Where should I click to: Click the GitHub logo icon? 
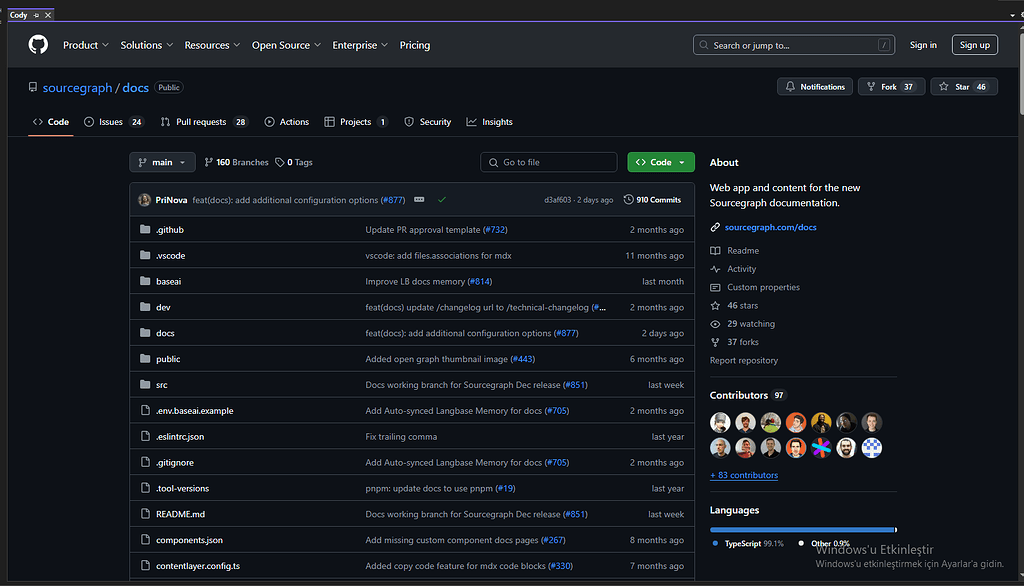coord(38,45)
